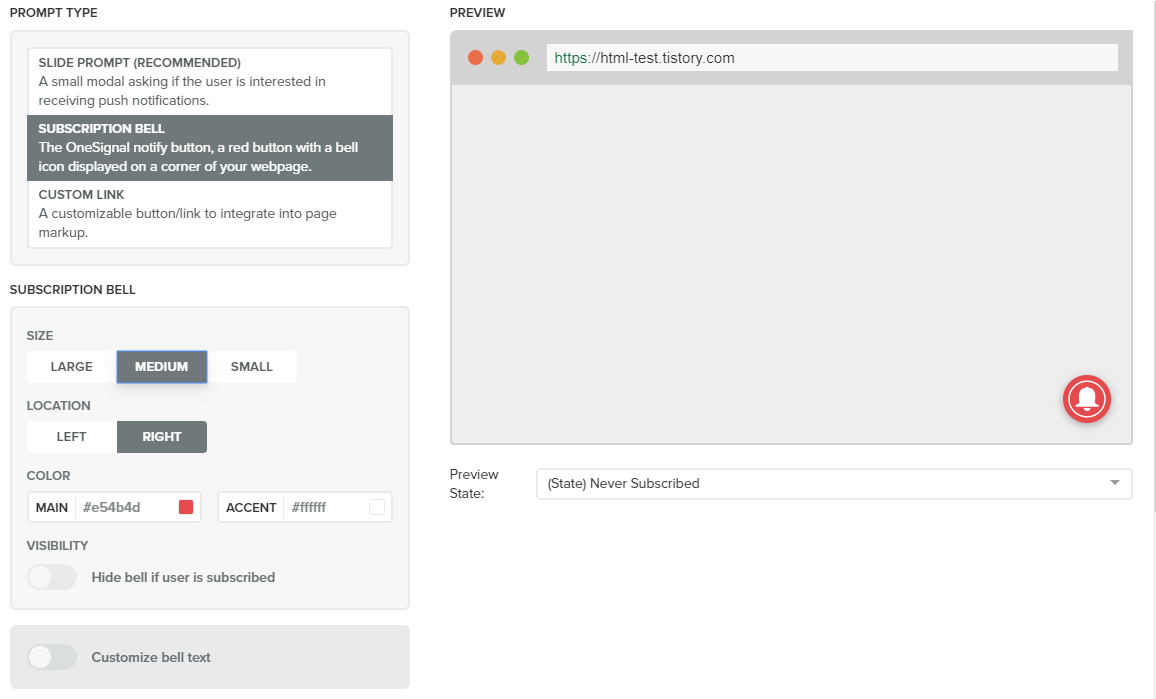
Task: Select the Slide Prompt (Recommended) option
Action: click(x=209, y=81)
